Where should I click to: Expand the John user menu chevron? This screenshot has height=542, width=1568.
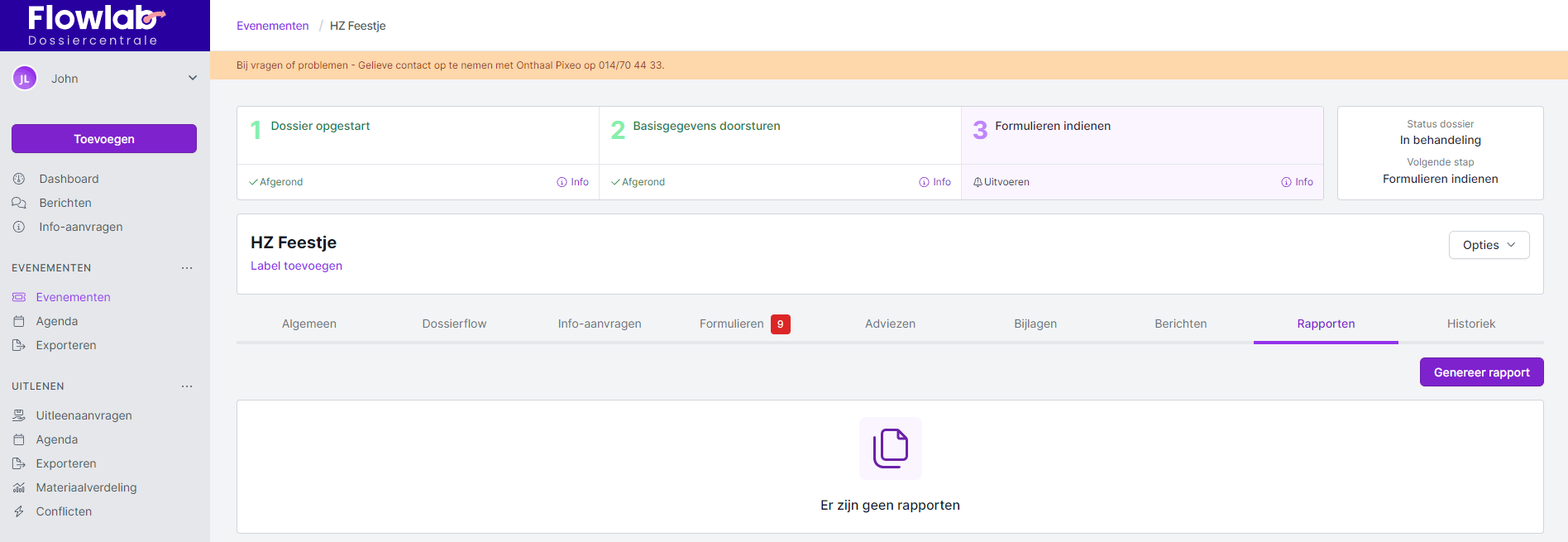coord(193,79)
